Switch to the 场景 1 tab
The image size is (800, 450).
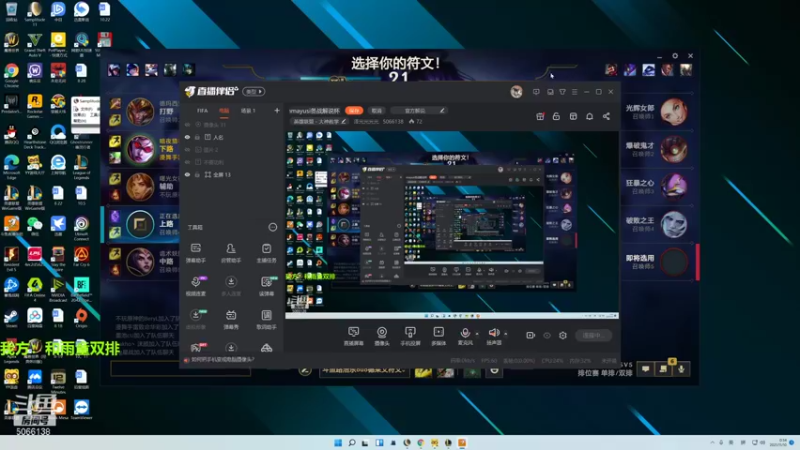(248, 111)
